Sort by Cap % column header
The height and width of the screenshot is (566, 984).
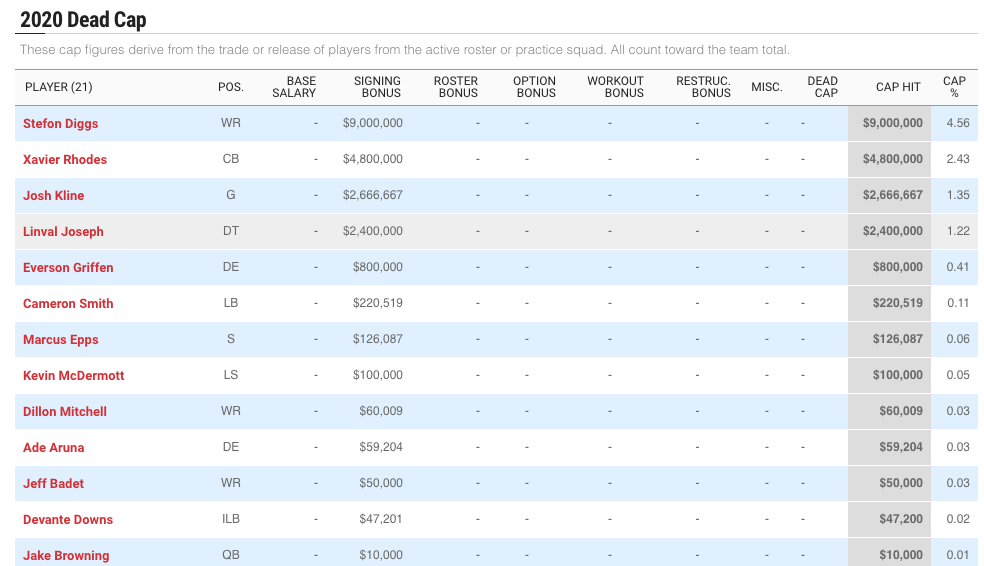pos(954,87)
